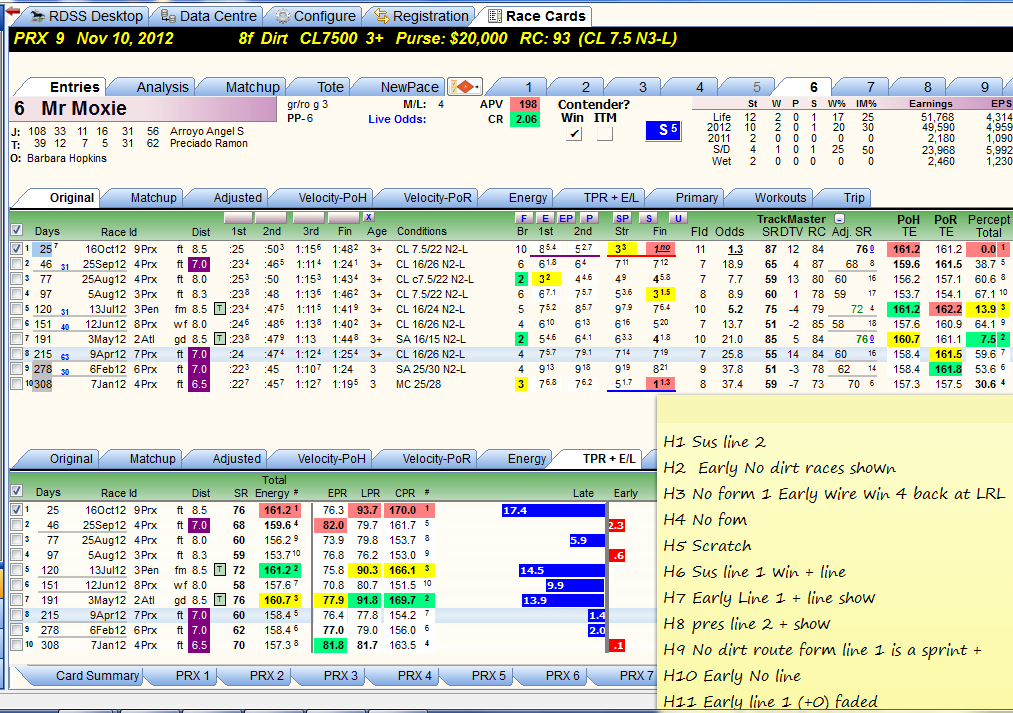Toggle checkbox for upper 25Sep12 4Prx line
Viewport: 1013px width, 713px height.
[x=16, y=264]
